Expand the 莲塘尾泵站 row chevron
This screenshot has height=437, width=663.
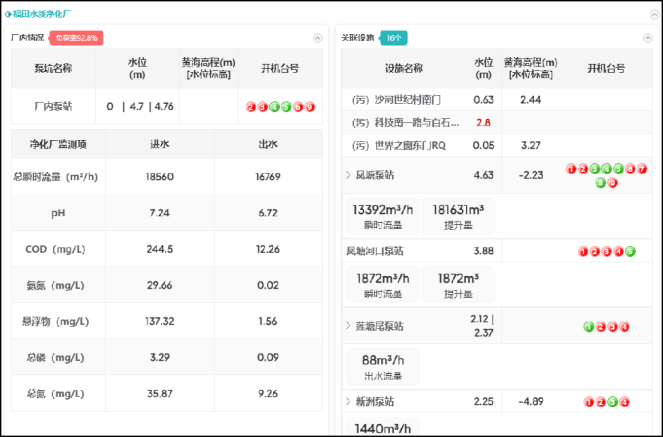coord(348,326)
